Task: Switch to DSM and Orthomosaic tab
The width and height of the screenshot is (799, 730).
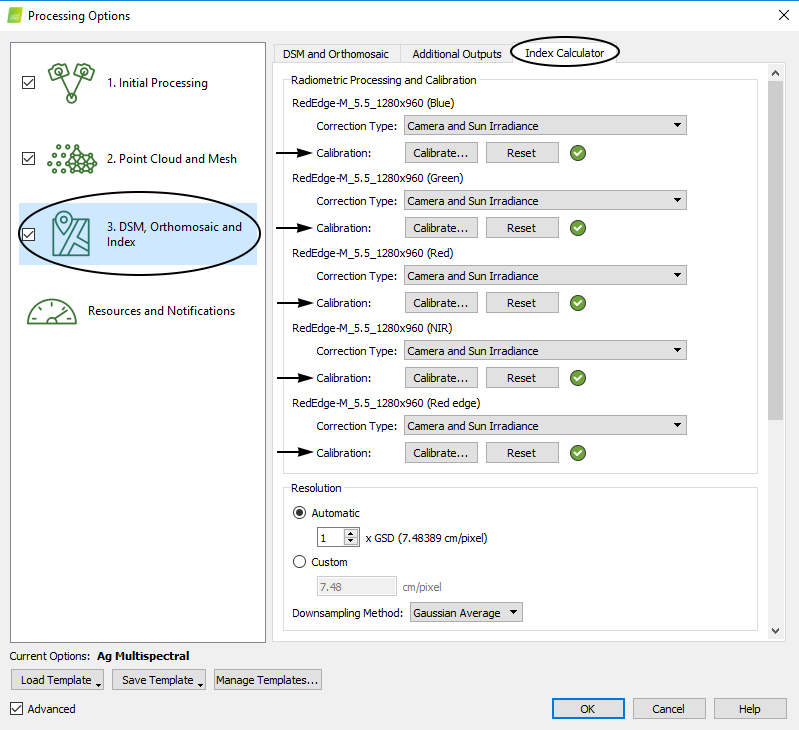Action: coord(335,54)
